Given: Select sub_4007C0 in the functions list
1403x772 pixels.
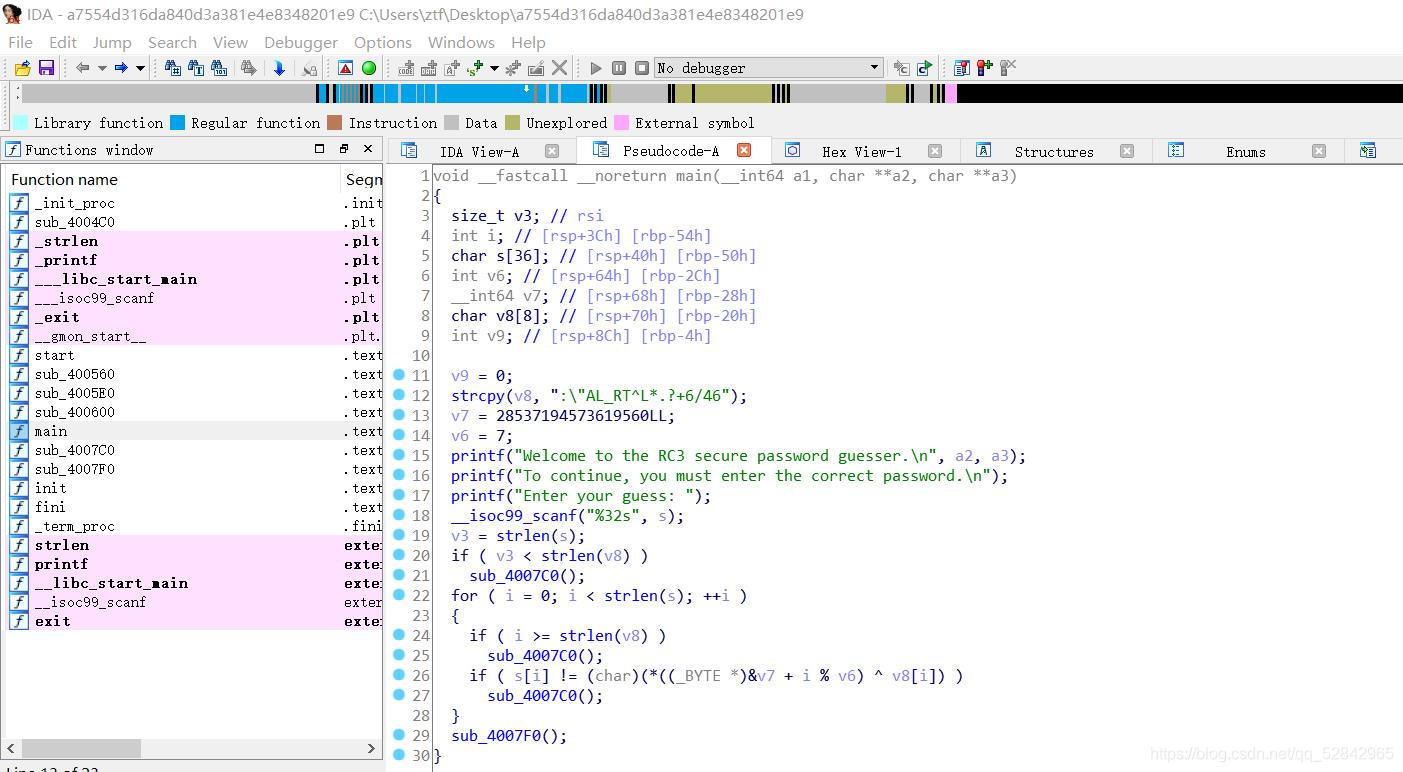Looking at the screenshot, I should coord(194,450).
